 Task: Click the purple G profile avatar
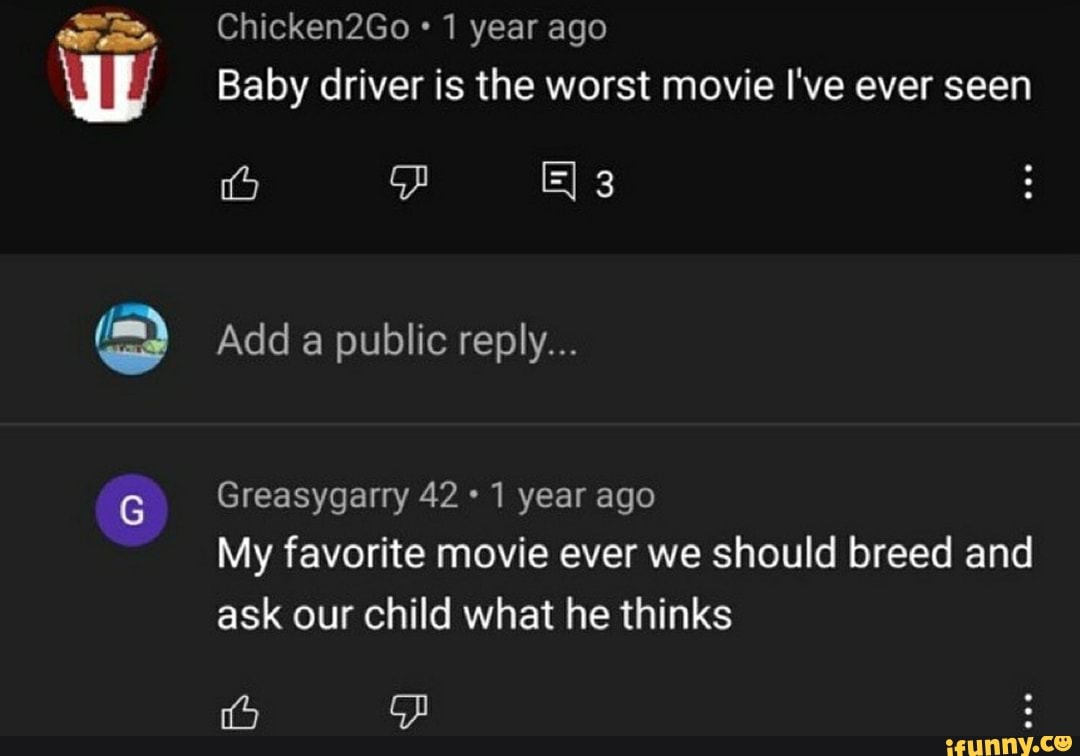coord(131,511)
